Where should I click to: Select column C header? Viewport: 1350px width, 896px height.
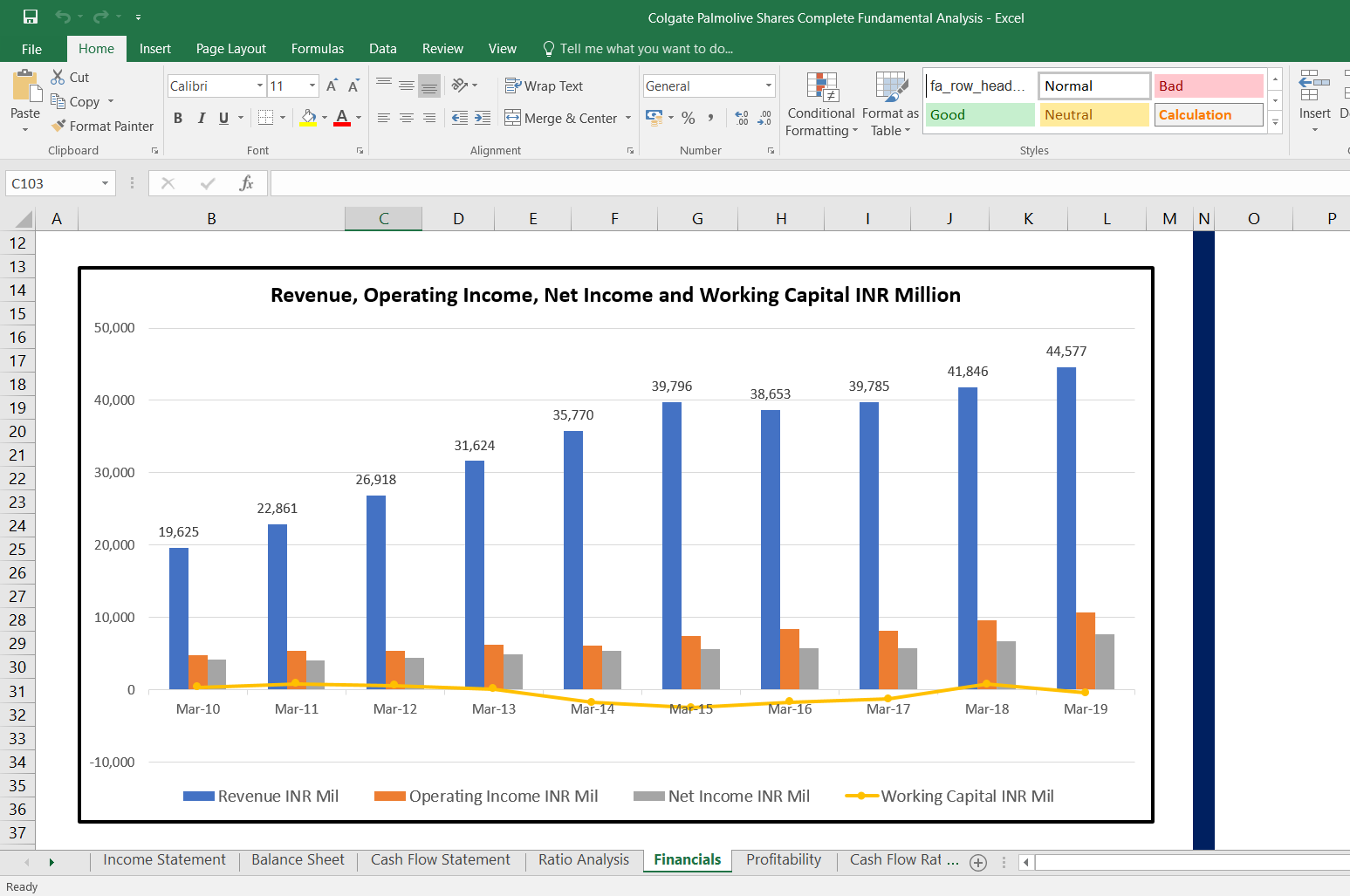tap(383, 218)
